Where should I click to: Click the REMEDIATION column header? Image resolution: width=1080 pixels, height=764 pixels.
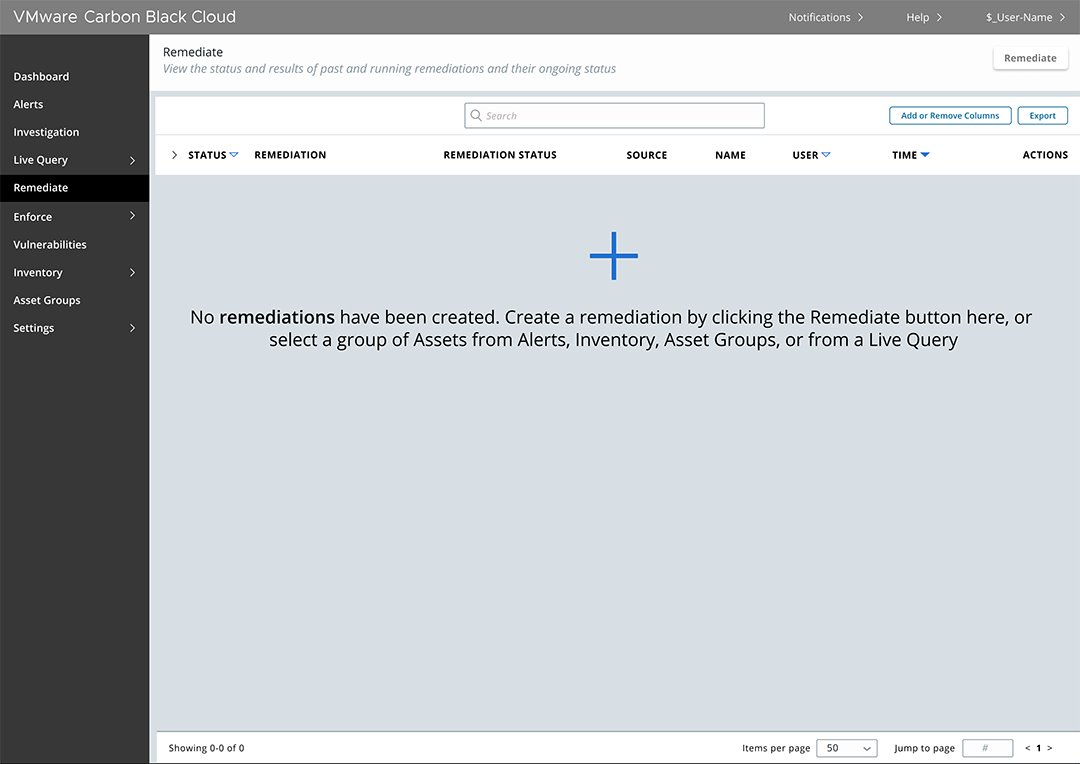coord(290,155)
